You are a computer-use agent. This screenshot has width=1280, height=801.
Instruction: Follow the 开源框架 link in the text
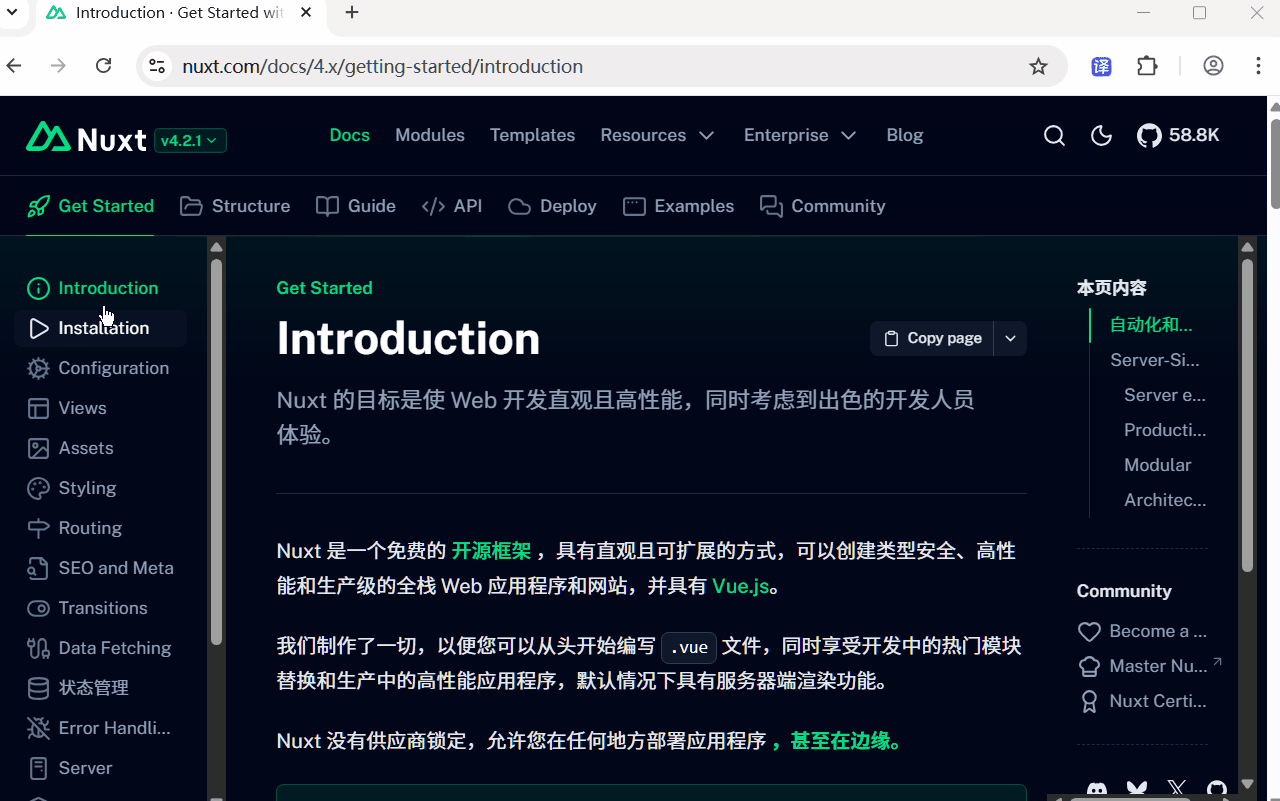pos(491,550)
